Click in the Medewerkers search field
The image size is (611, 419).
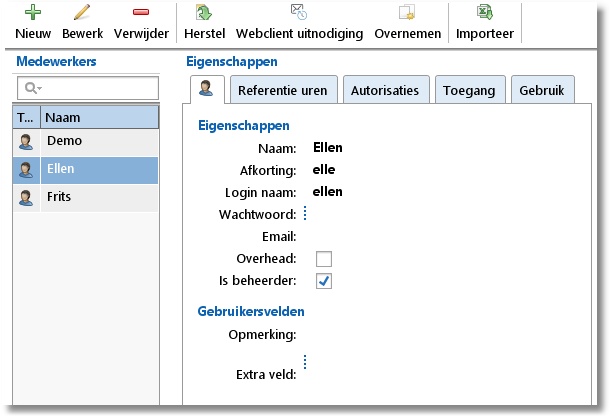pos(95,89)
